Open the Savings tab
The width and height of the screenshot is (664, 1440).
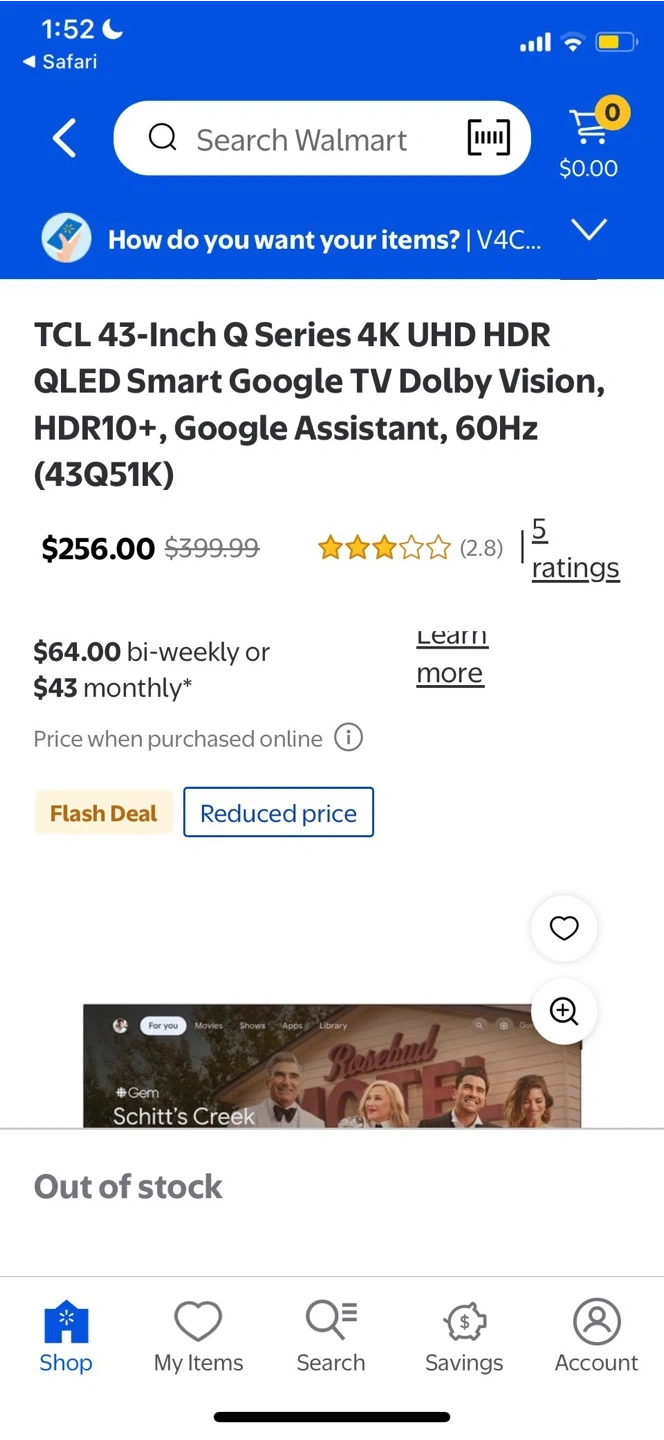tap(464, 1336)
